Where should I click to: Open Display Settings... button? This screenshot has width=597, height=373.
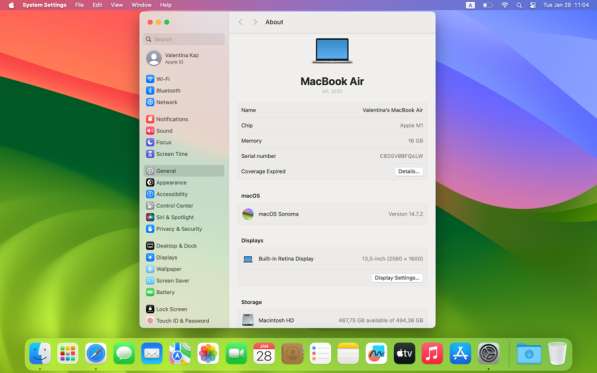pos(396,278)
